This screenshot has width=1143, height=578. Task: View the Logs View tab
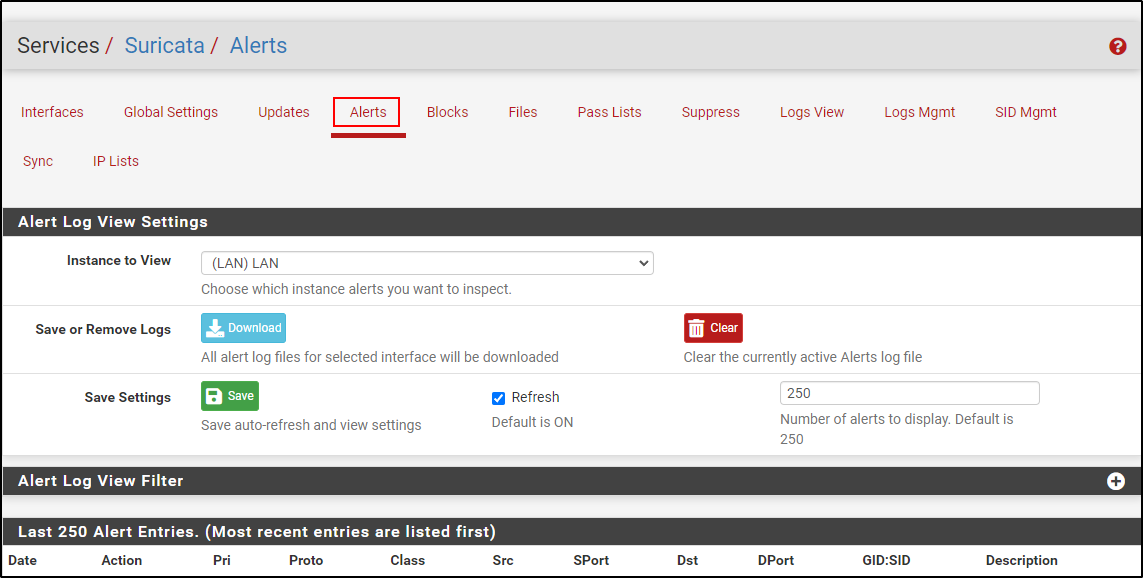[x=812, y=112]
